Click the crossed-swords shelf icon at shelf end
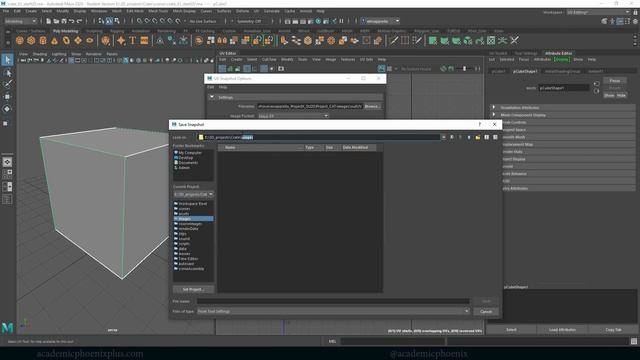 click(x=514, y=40)
